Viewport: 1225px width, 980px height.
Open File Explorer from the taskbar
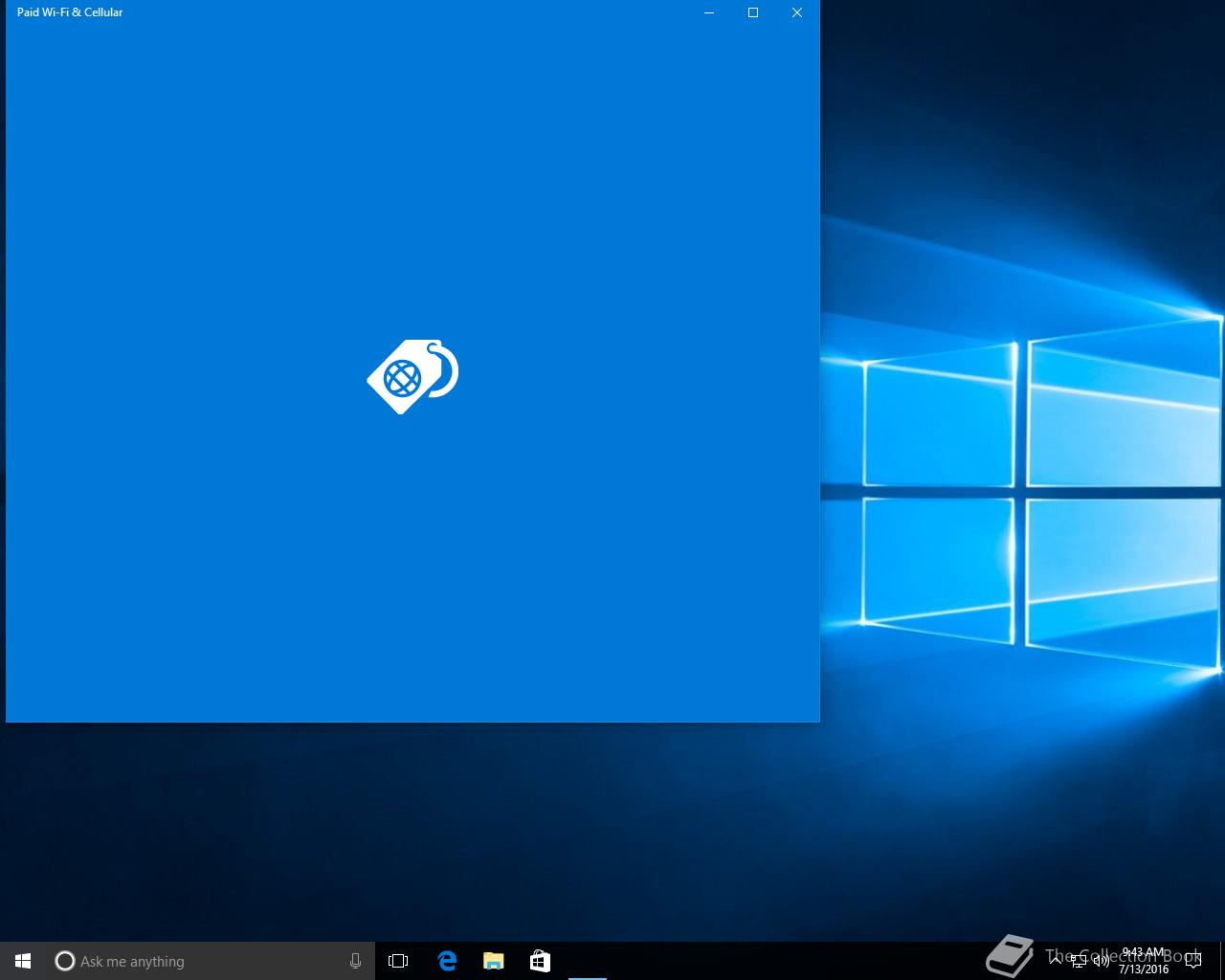(x=493, y=961)
